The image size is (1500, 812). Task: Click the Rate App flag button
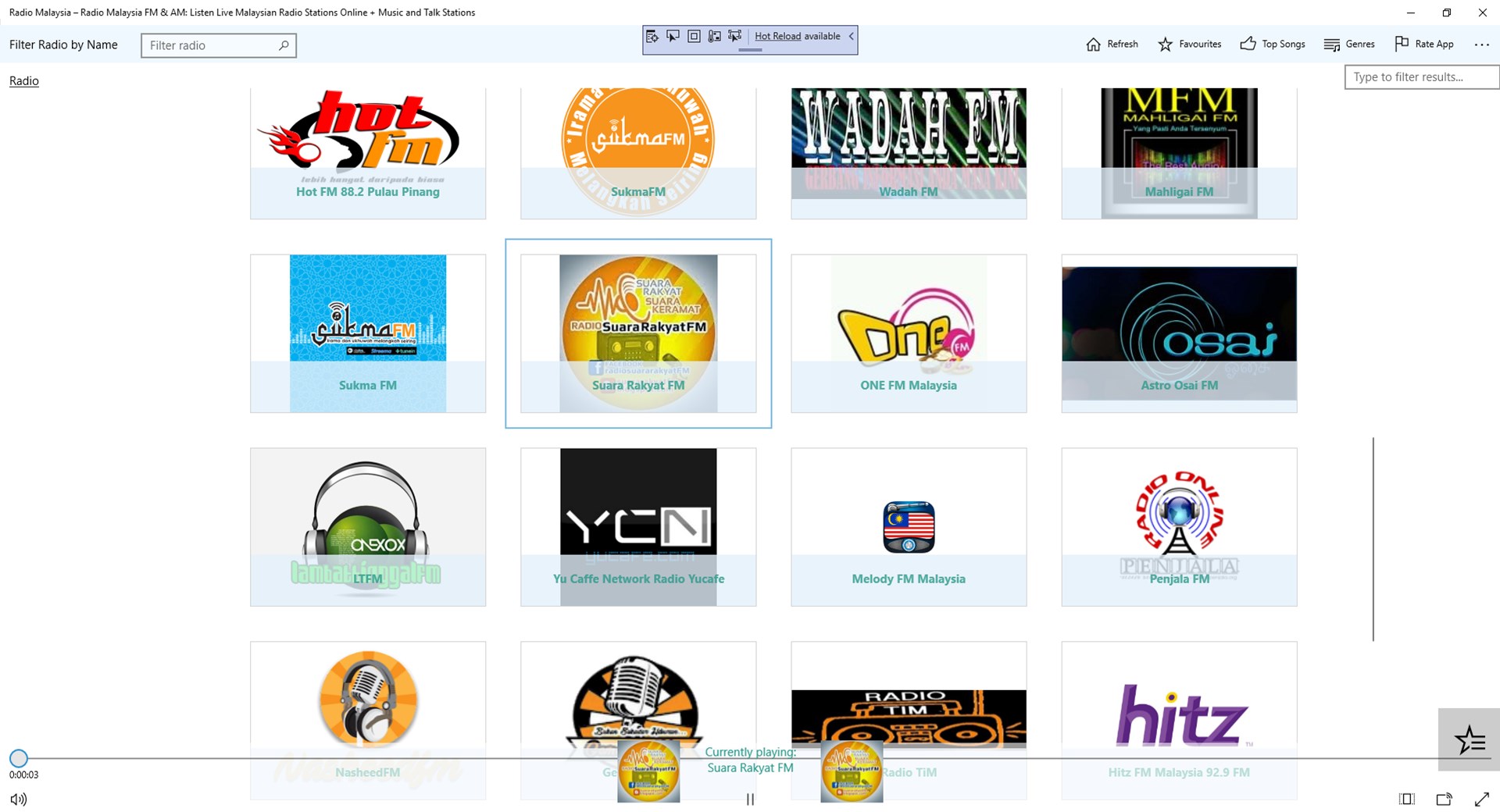pyautogui.click(x=1424, y=45)
